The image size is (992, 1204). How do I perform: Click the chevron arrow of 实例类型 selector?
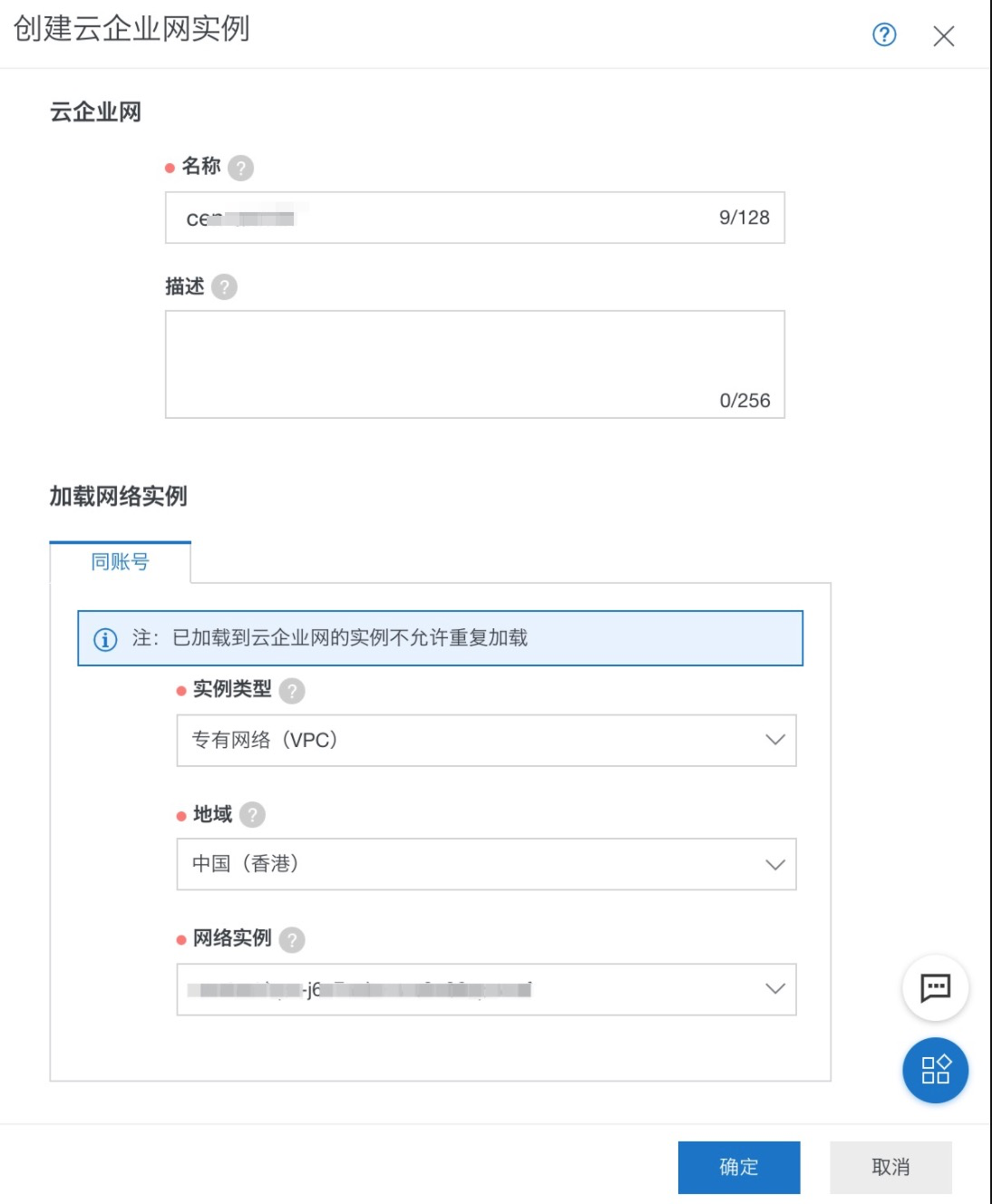pyautogui.click(x=774, y=740)
